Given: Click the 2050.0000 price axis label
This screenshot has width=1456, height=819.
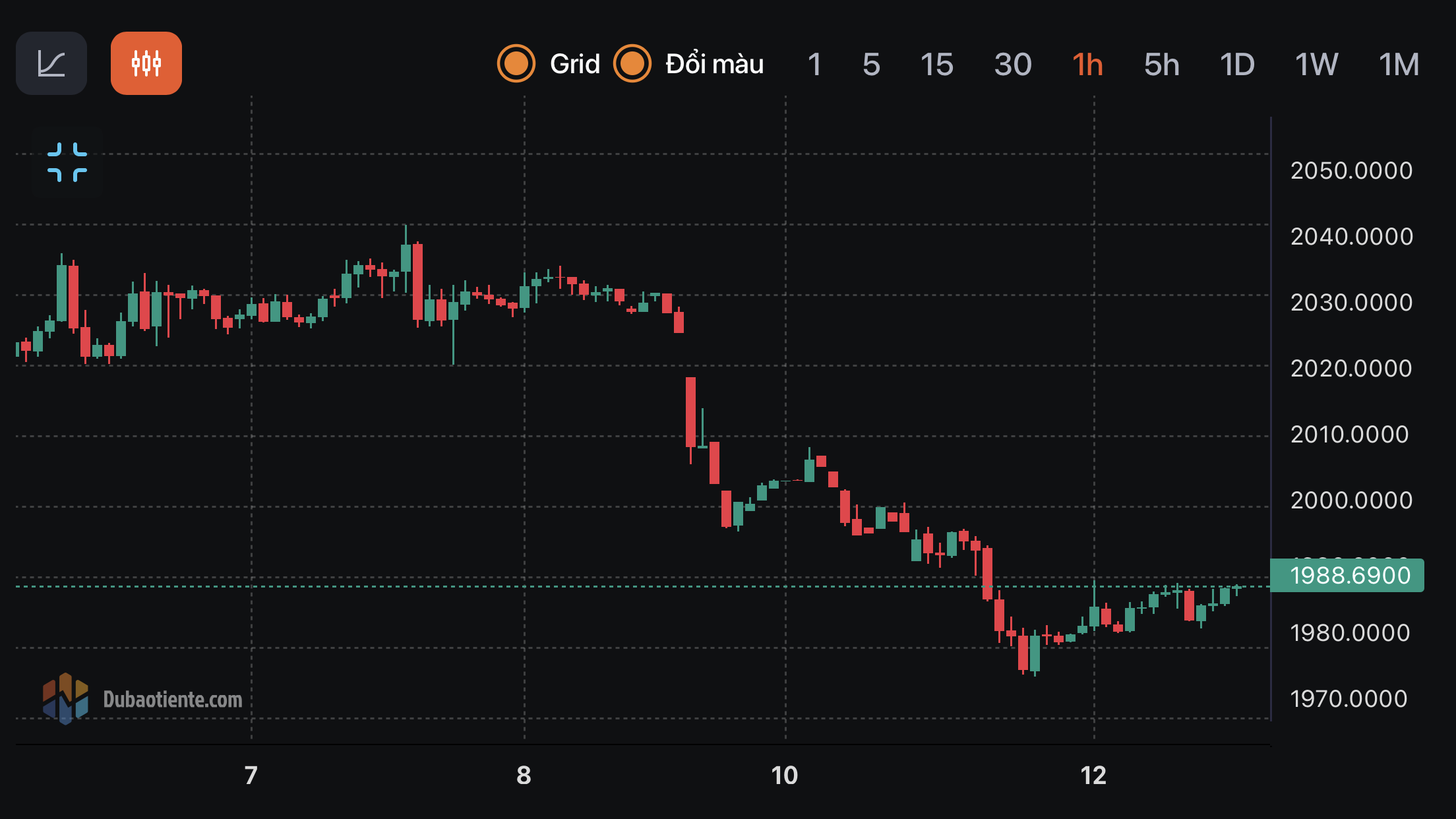Looking at the screenshot, I should 1352,171.
